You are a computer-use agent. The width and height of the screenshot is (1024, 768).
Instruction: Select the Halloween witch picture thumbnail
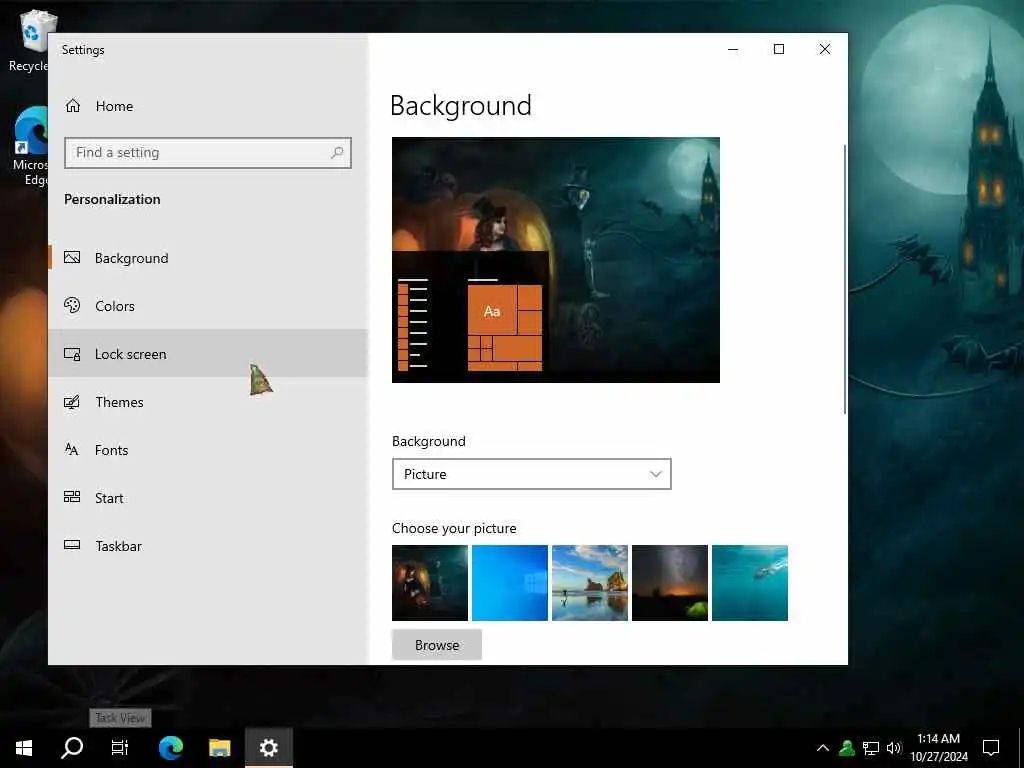(x=430, y=583)
